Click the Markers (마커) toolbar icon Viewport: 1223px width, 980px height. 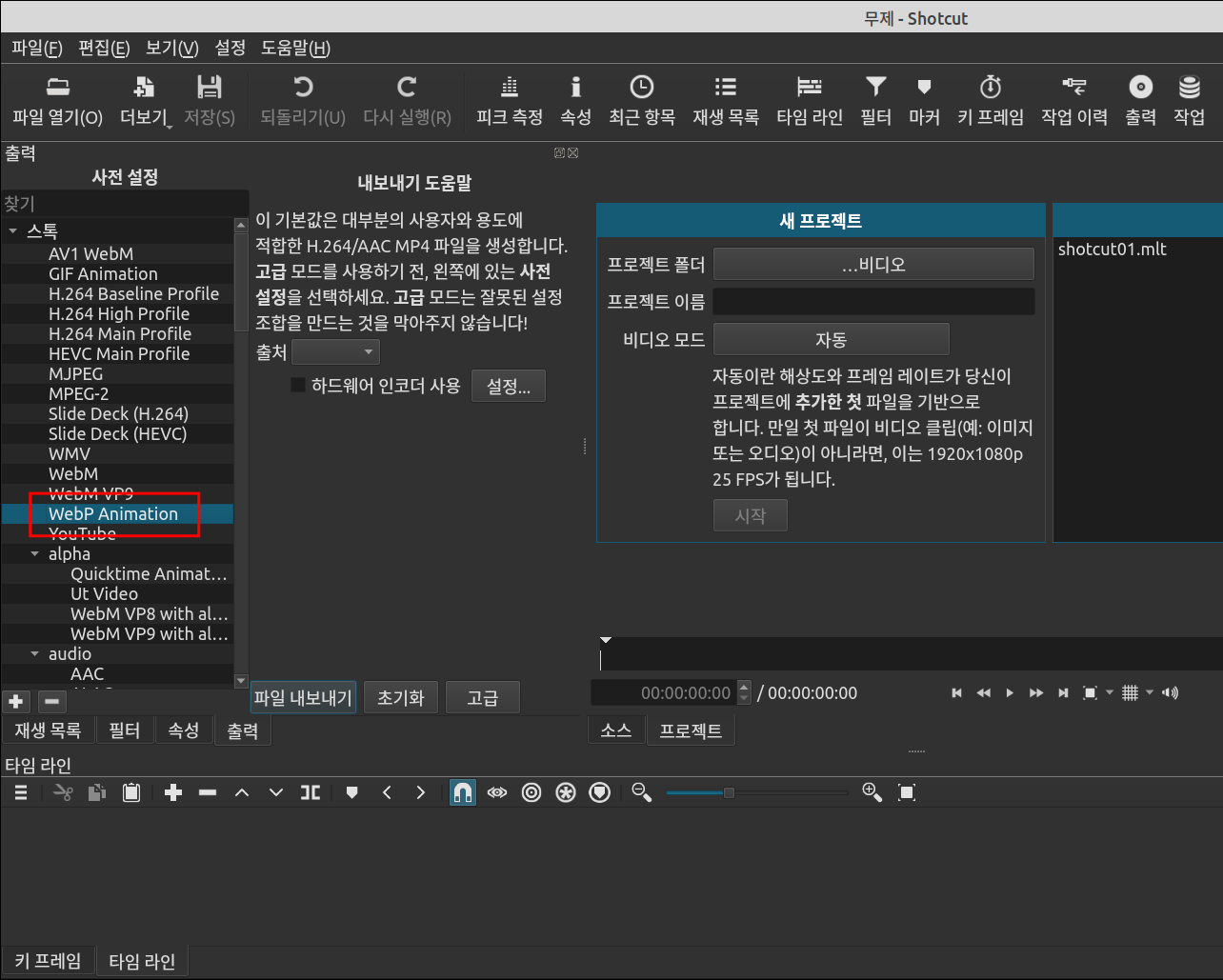(x=923, y=99)
